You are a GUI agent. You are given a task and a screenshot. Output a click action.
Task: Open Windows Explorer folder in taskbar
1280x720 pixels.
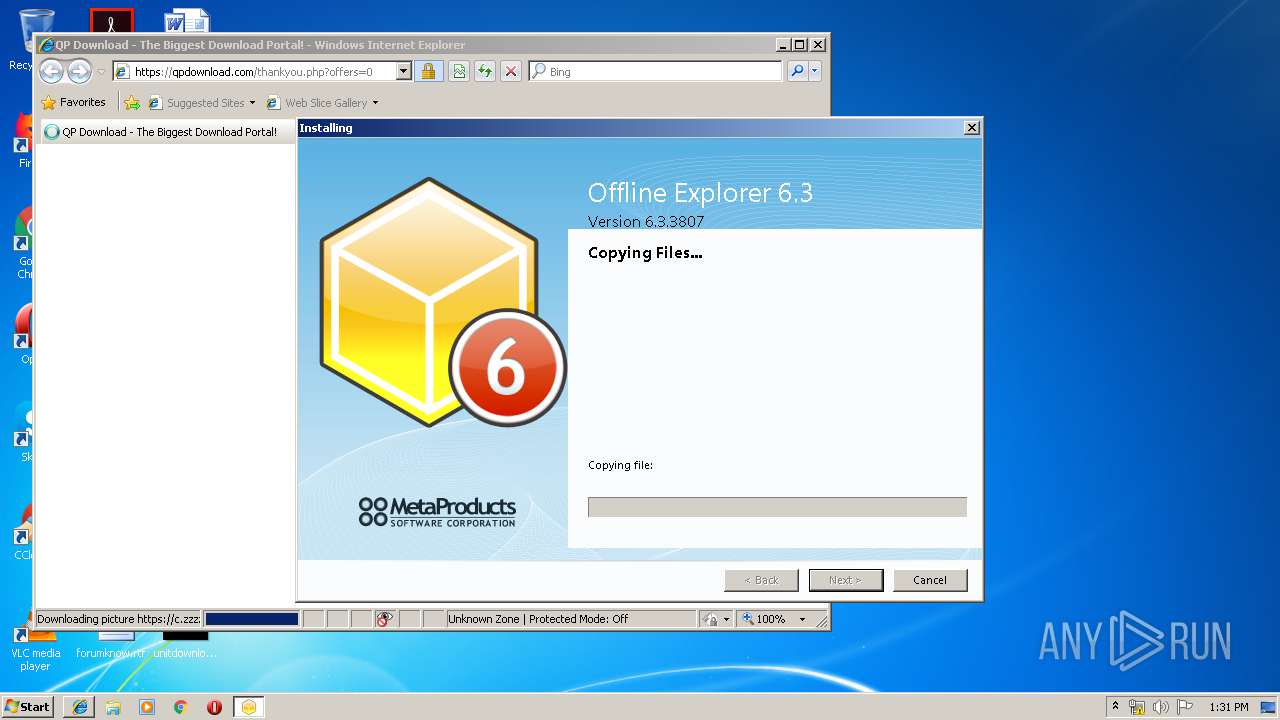113,707
